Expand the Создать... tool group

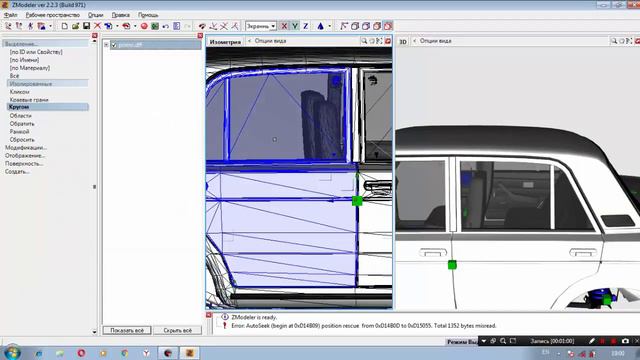(17, 172)
